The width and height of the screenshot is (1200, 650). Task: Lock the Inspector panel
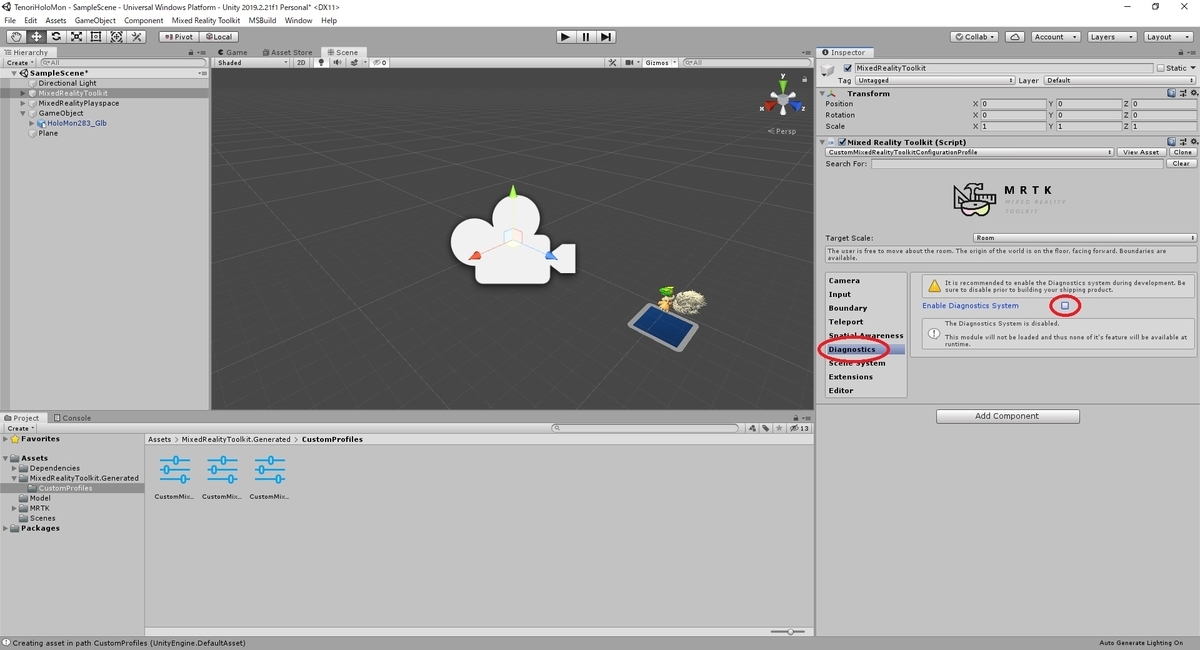point(1182,52)
